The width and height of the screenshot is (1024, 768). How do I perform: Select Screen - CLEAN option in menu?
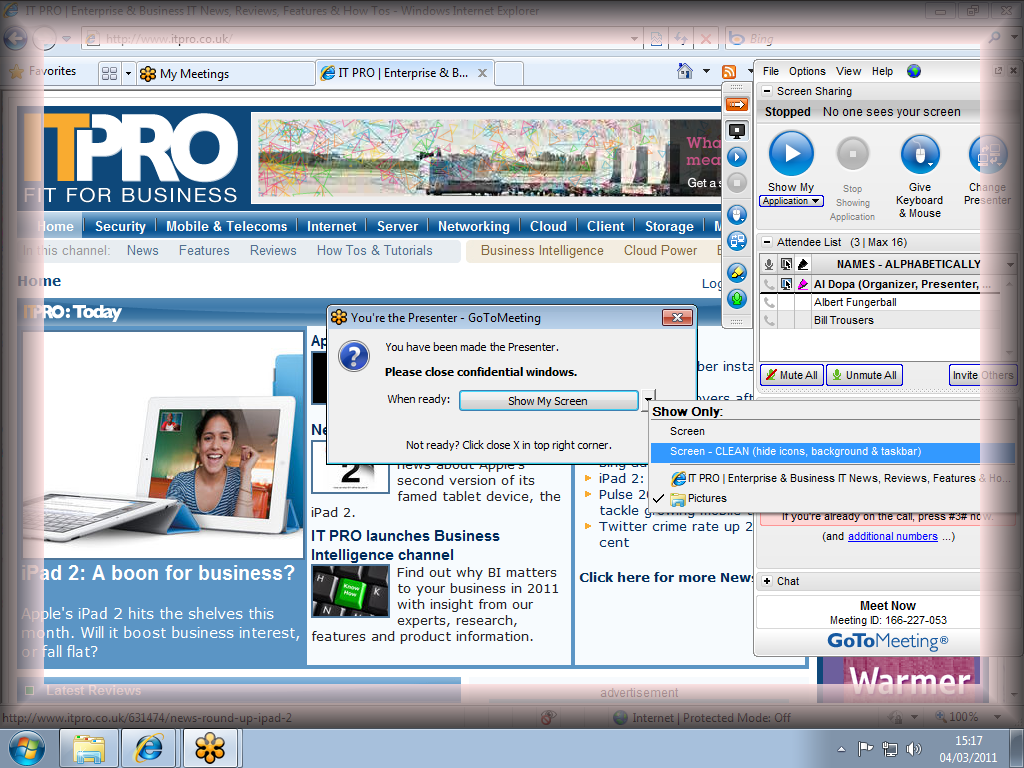(833, 452)
